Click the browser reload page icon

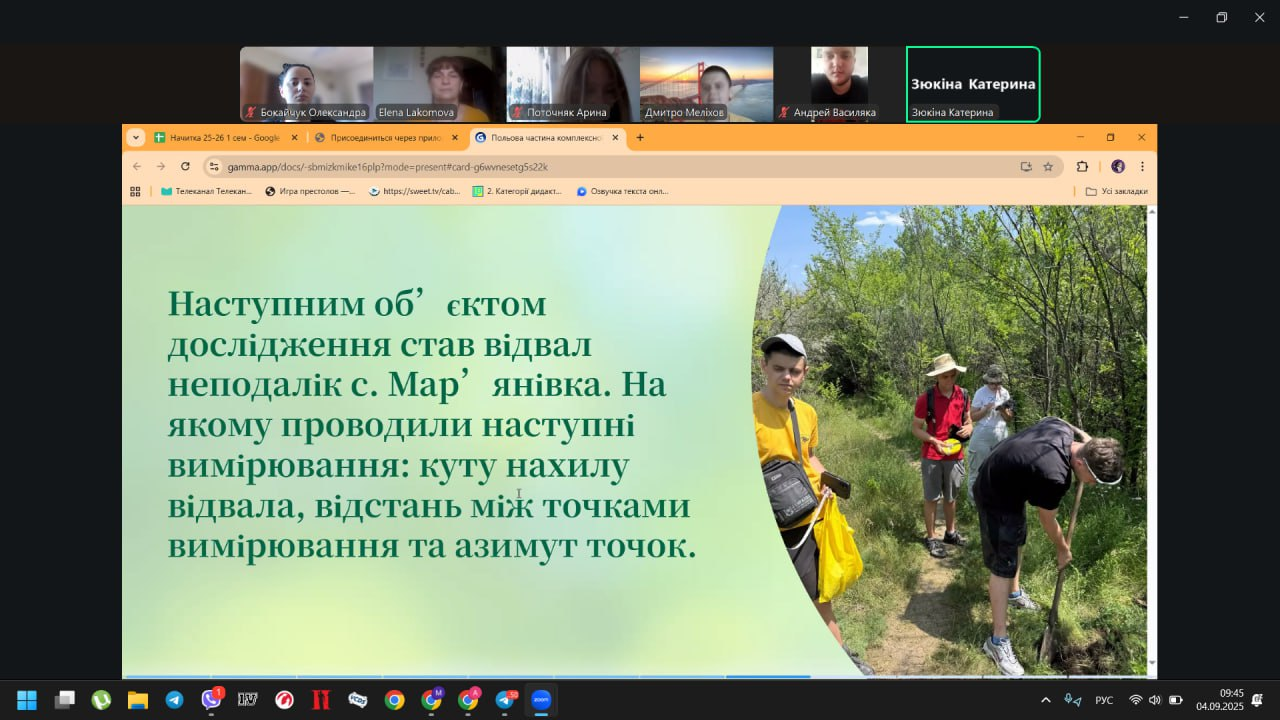point(185,166)
